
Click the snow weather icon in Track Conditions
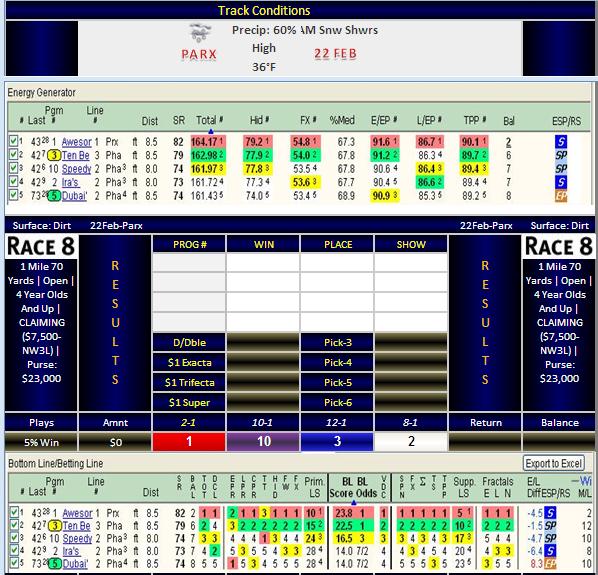200,33
